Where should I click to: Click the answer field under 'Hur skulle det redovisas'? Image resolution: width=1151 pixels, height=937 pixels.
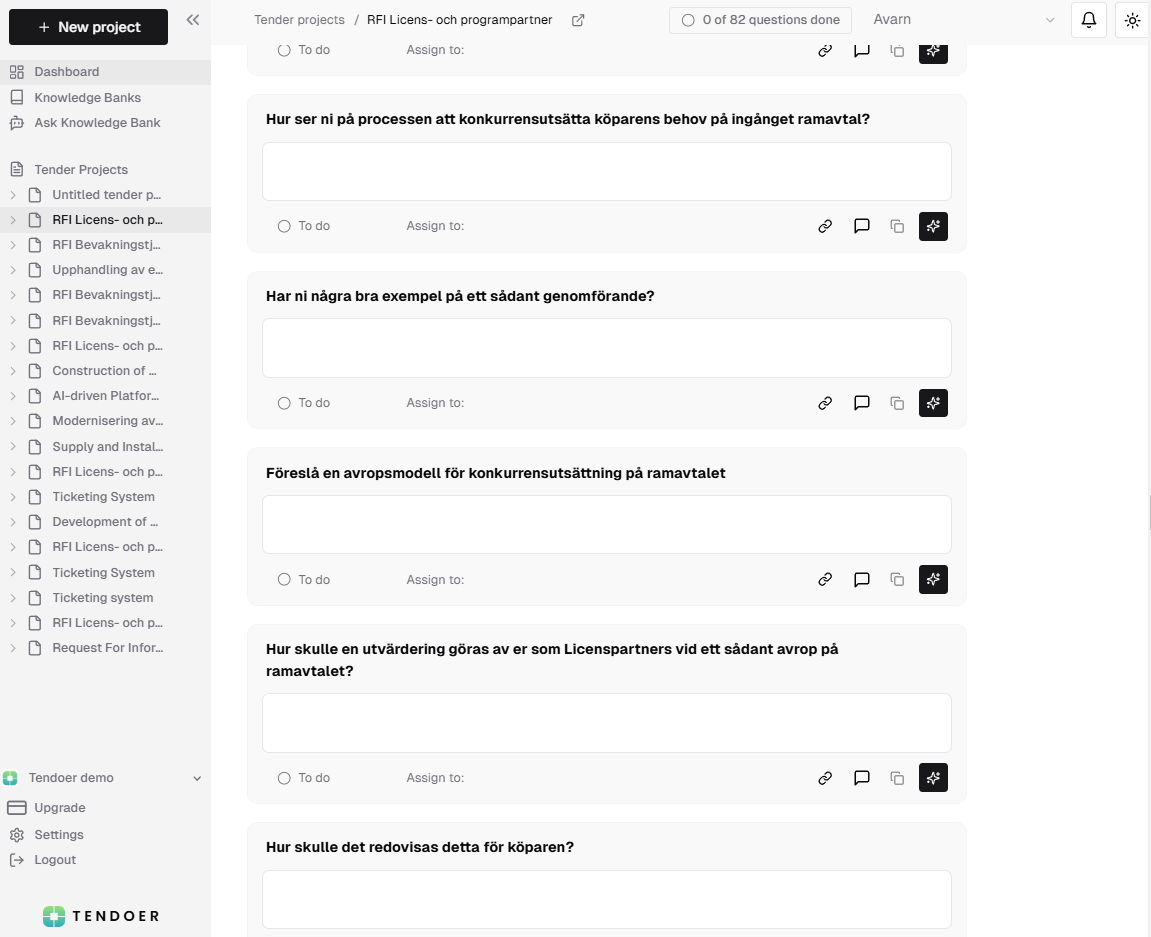606,899
